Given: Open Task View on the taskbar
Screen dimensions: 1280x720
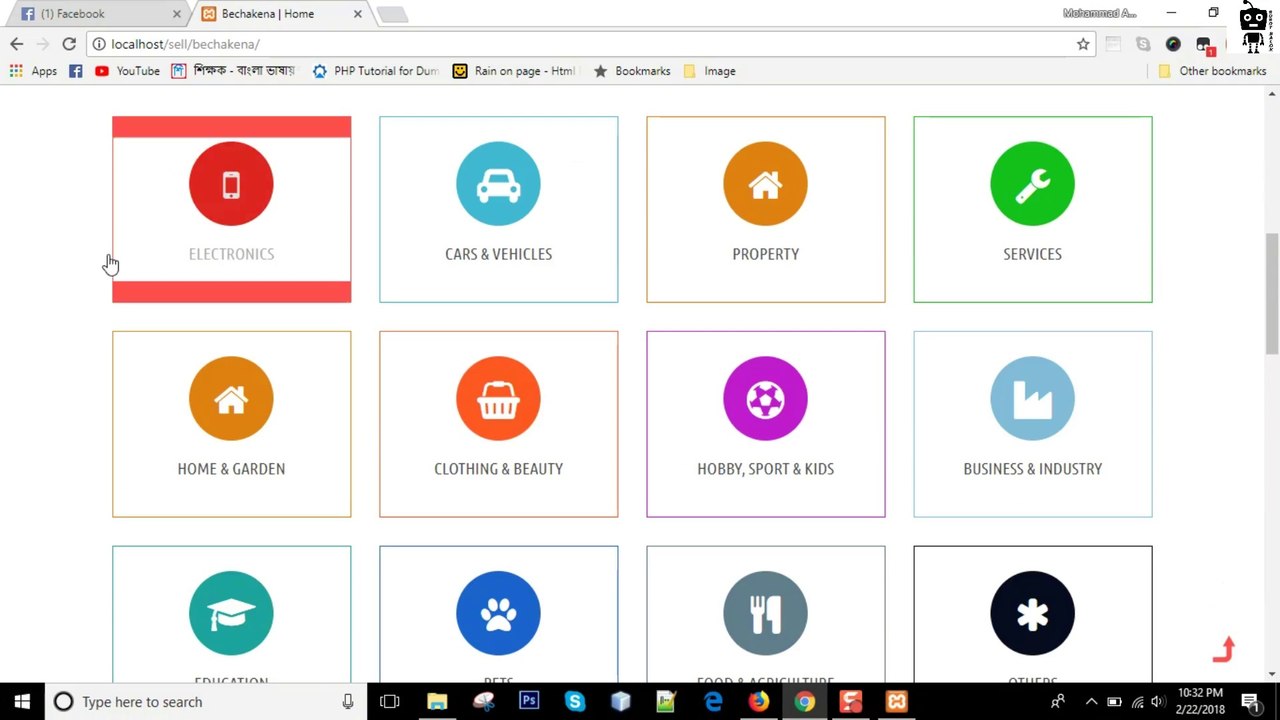Looking at the screenshot, I should 390,702.
